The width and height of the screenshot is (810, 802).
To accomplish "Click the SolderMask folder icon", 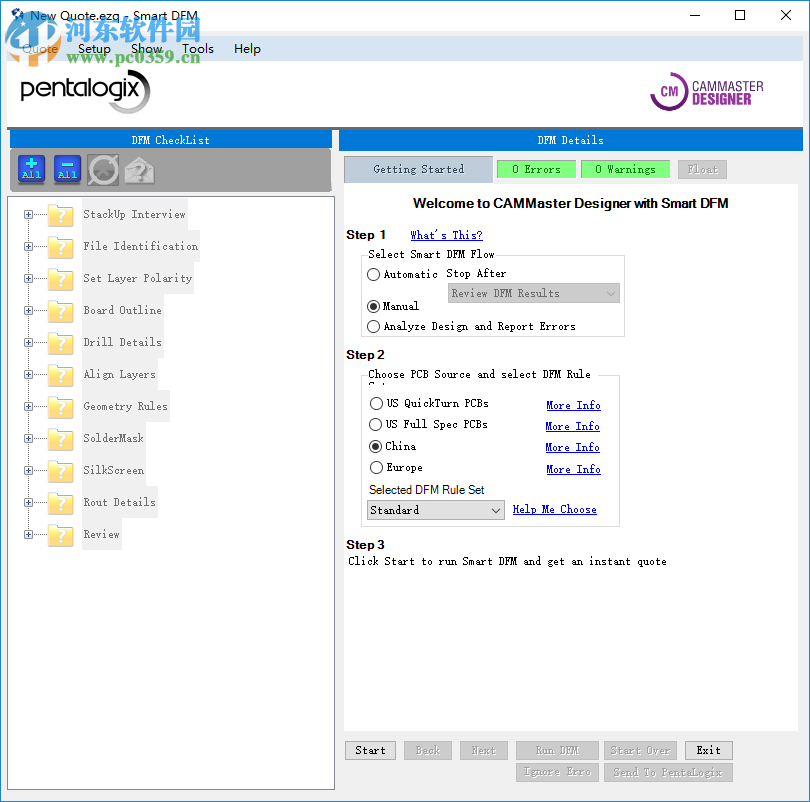I will pyautogui.click(x=60, y=438).
